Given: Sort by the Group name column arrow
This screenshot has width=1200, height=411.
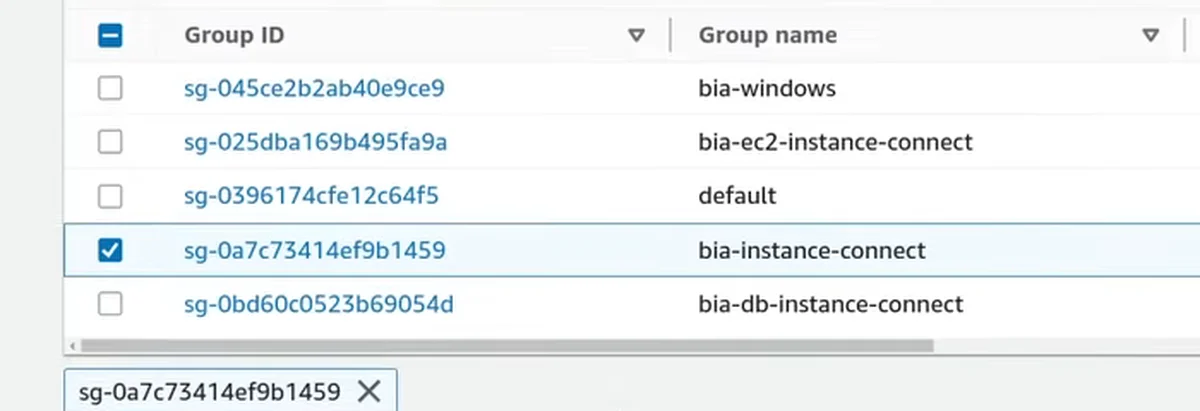Looking at the screenshot, I should pos(1150,36).
